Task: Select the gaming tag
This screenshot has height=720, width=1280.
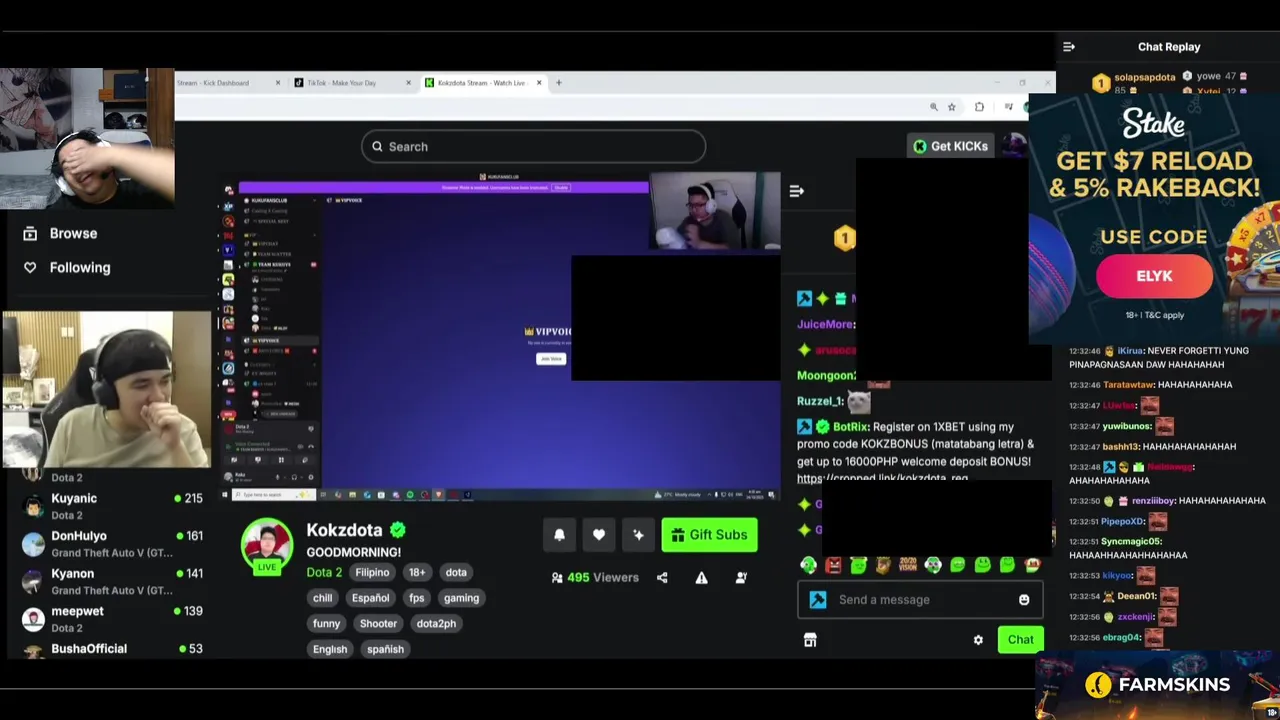Action: pos(461,598)
